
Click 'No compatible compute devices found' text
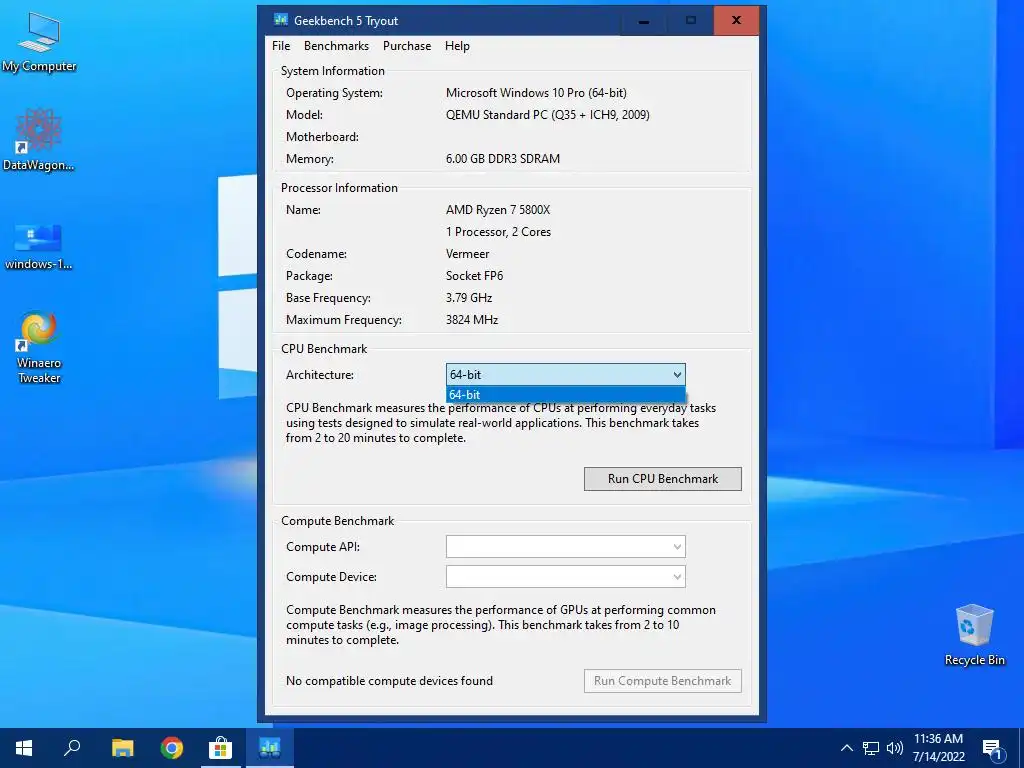(389, 680)
